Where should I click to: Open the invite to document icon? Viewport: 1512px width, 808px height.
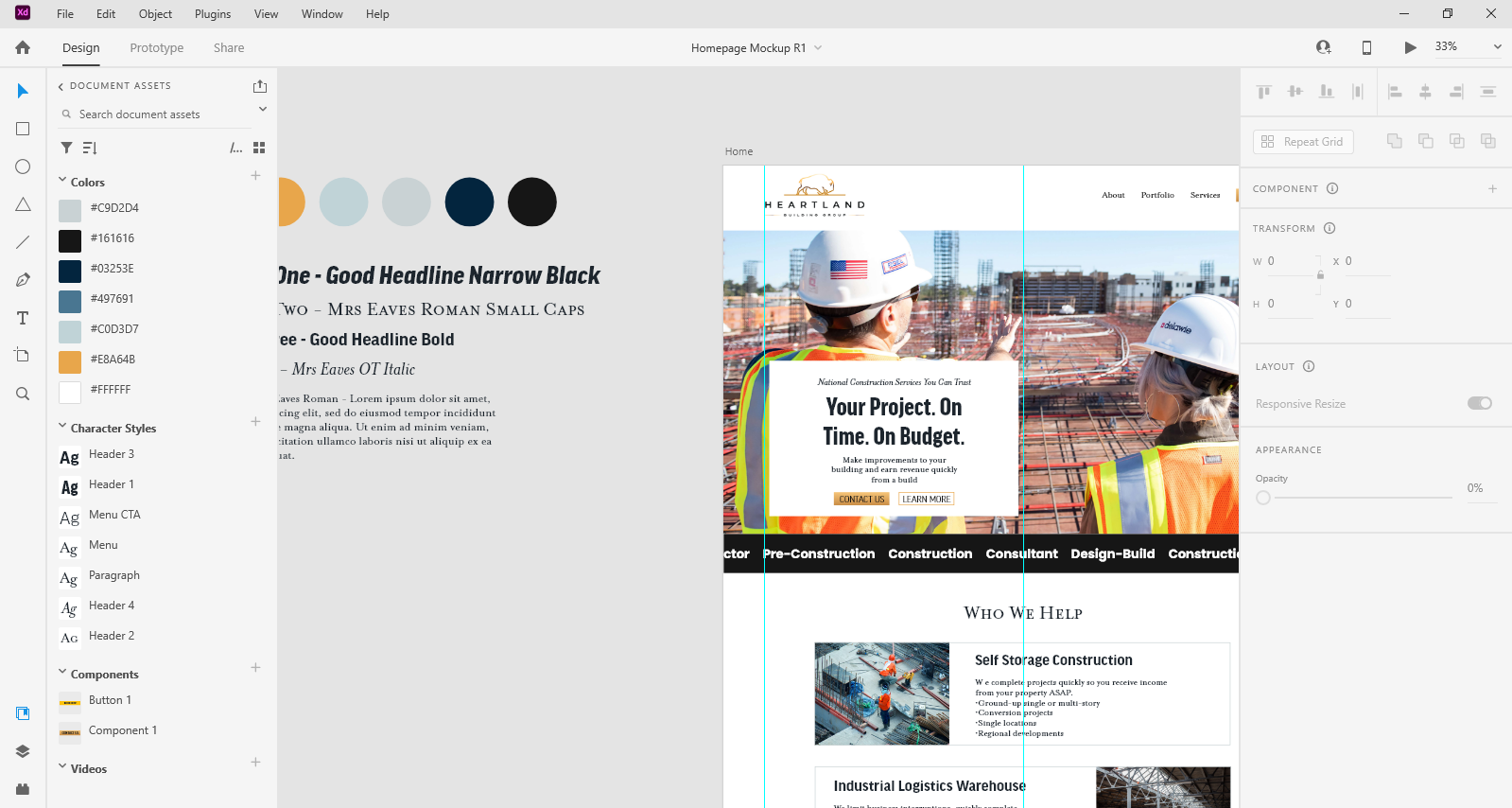[x=1324, y=47]
